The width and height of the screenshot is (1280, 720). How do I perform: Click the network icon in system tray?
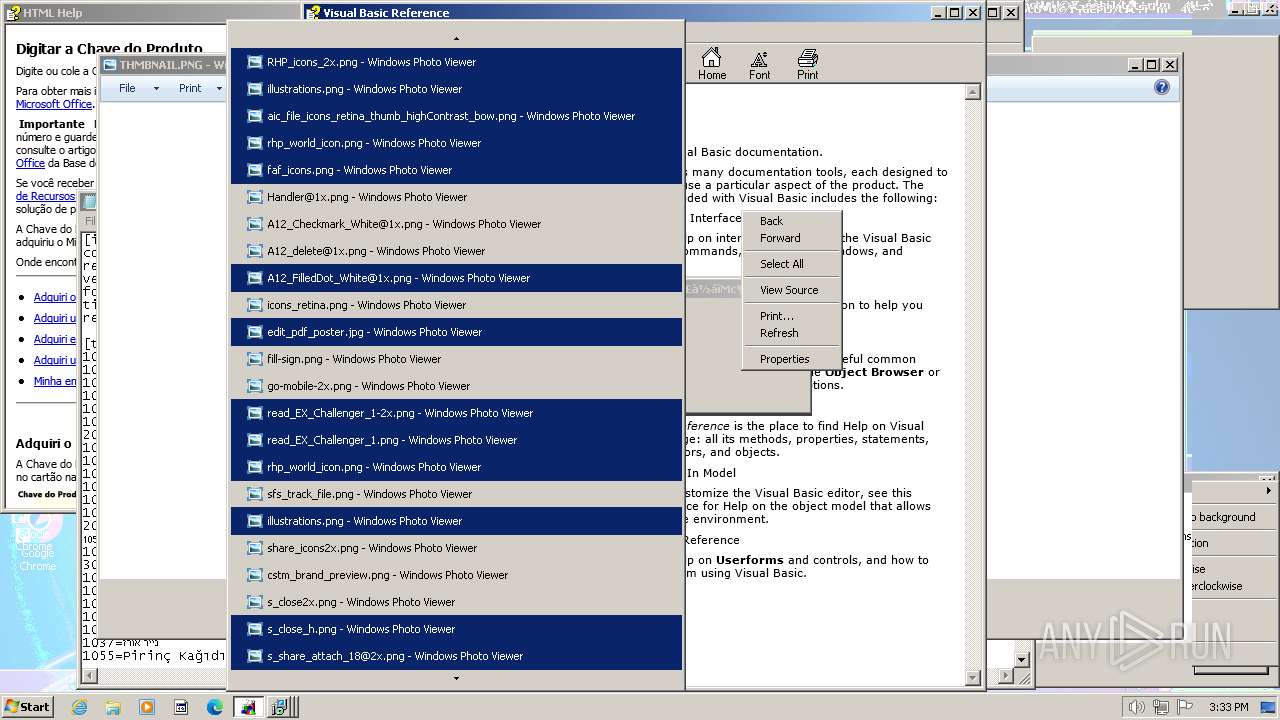[x=1161, y=707]
